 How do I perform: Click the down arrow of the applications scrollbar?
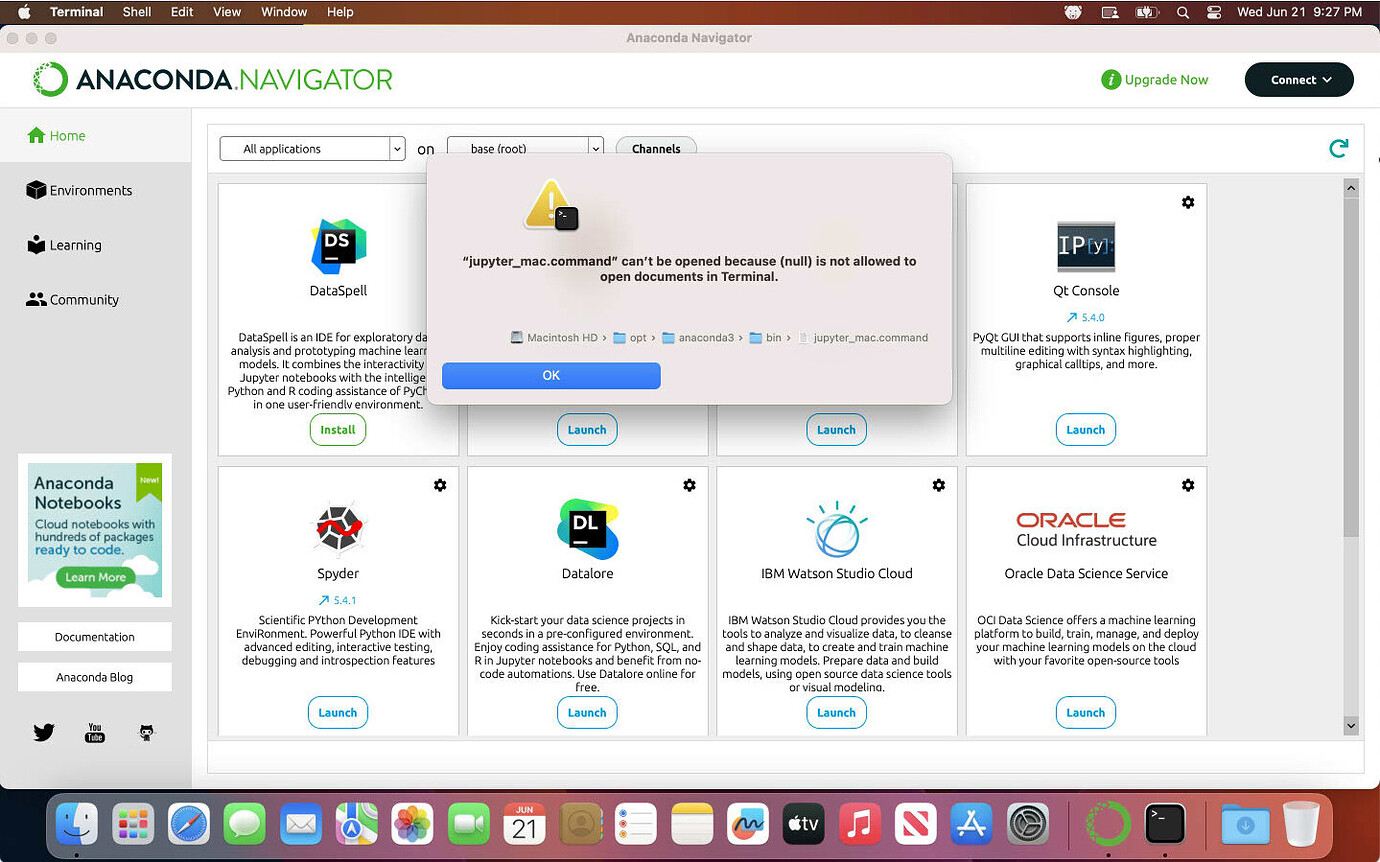pos(1351,726)
